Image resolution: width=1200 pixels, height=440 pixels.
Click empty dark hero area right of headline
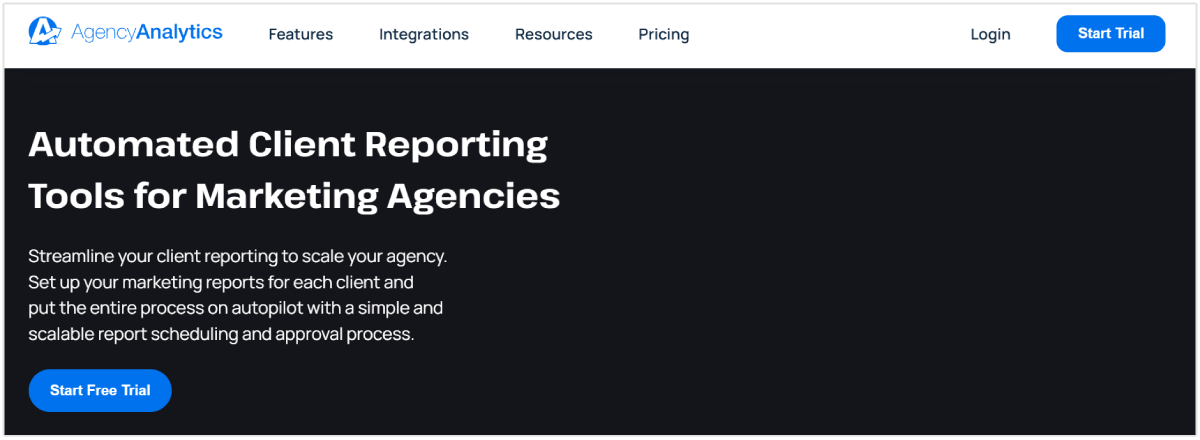tap(880, 250)
